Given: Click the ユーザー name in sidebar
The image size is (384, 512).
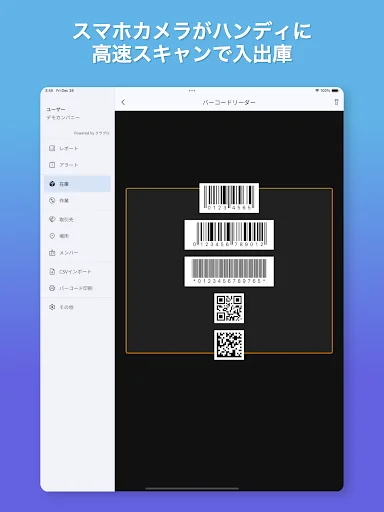Looking at the screenshot, I should 56,110.
